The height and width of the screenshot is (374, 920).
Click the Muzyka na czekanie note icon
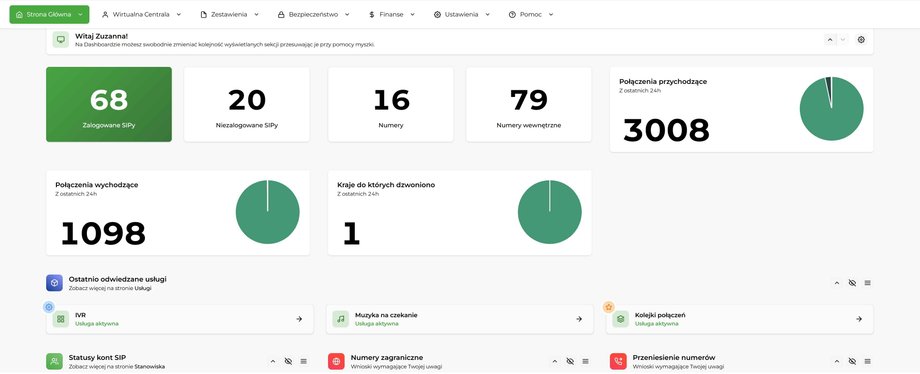tap(340, 319)
